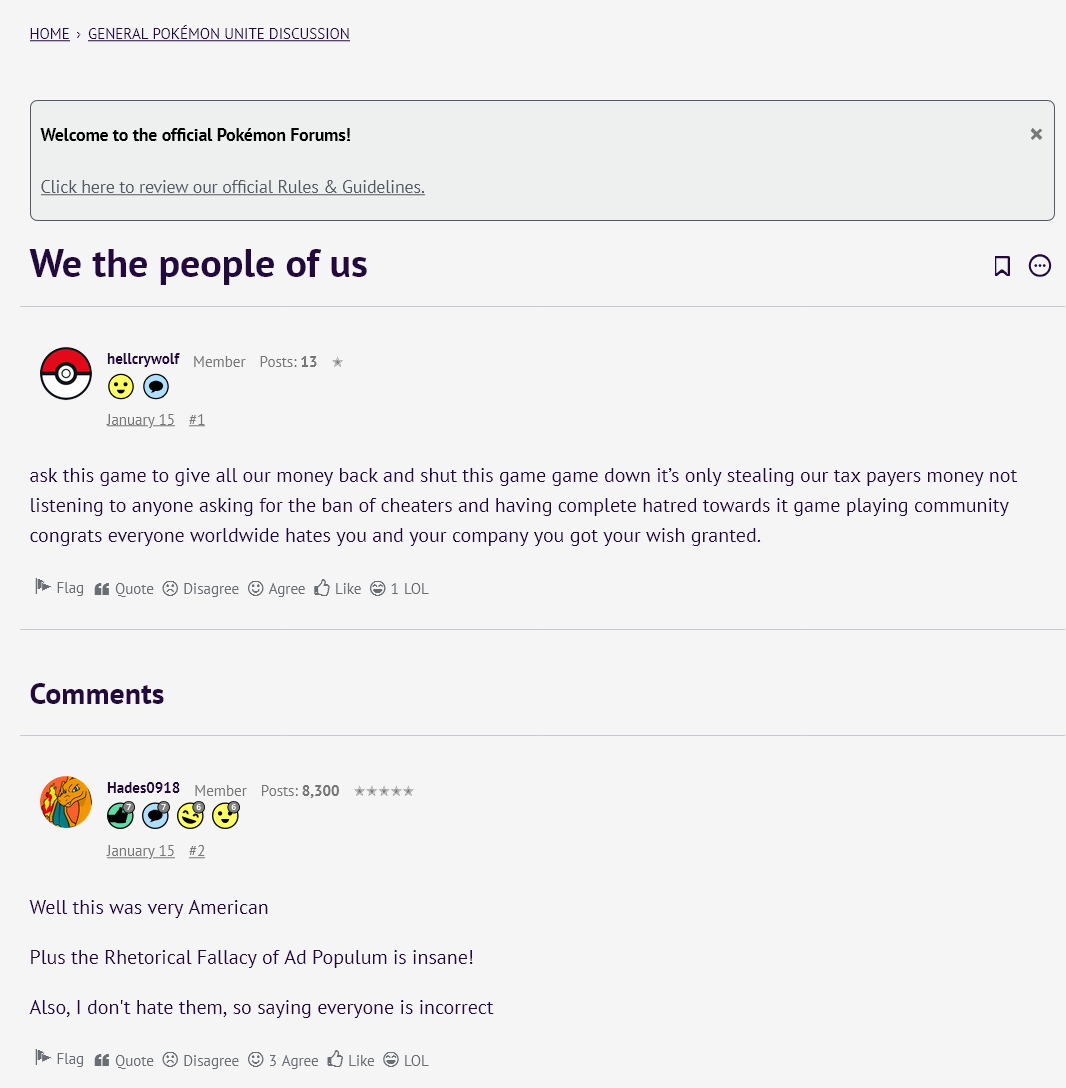Click the comment badge on hellcrywolf's profile
The height and width of the screenshot is (1088, 1066).
[156, 386]
